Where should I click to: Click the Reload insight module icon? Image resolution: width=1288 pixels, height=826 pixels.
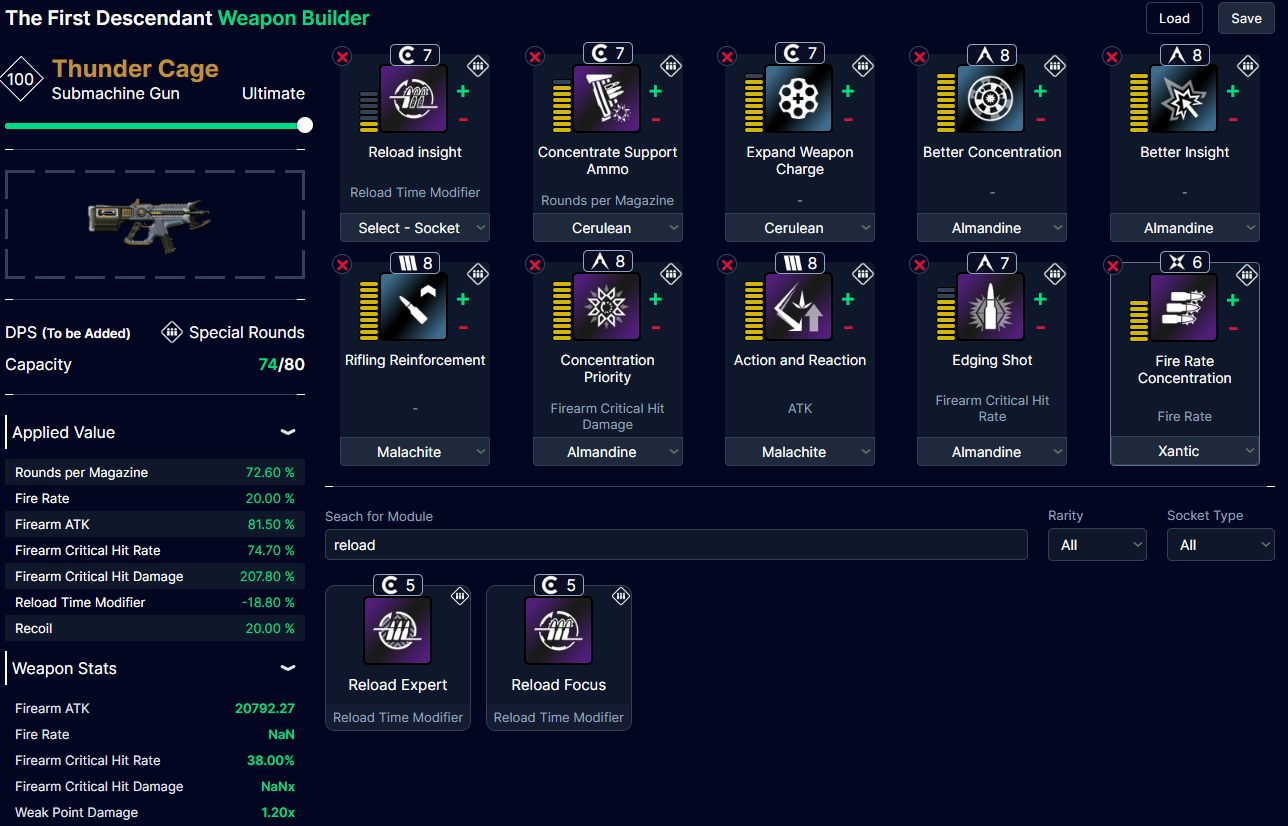tap(414, 99)
